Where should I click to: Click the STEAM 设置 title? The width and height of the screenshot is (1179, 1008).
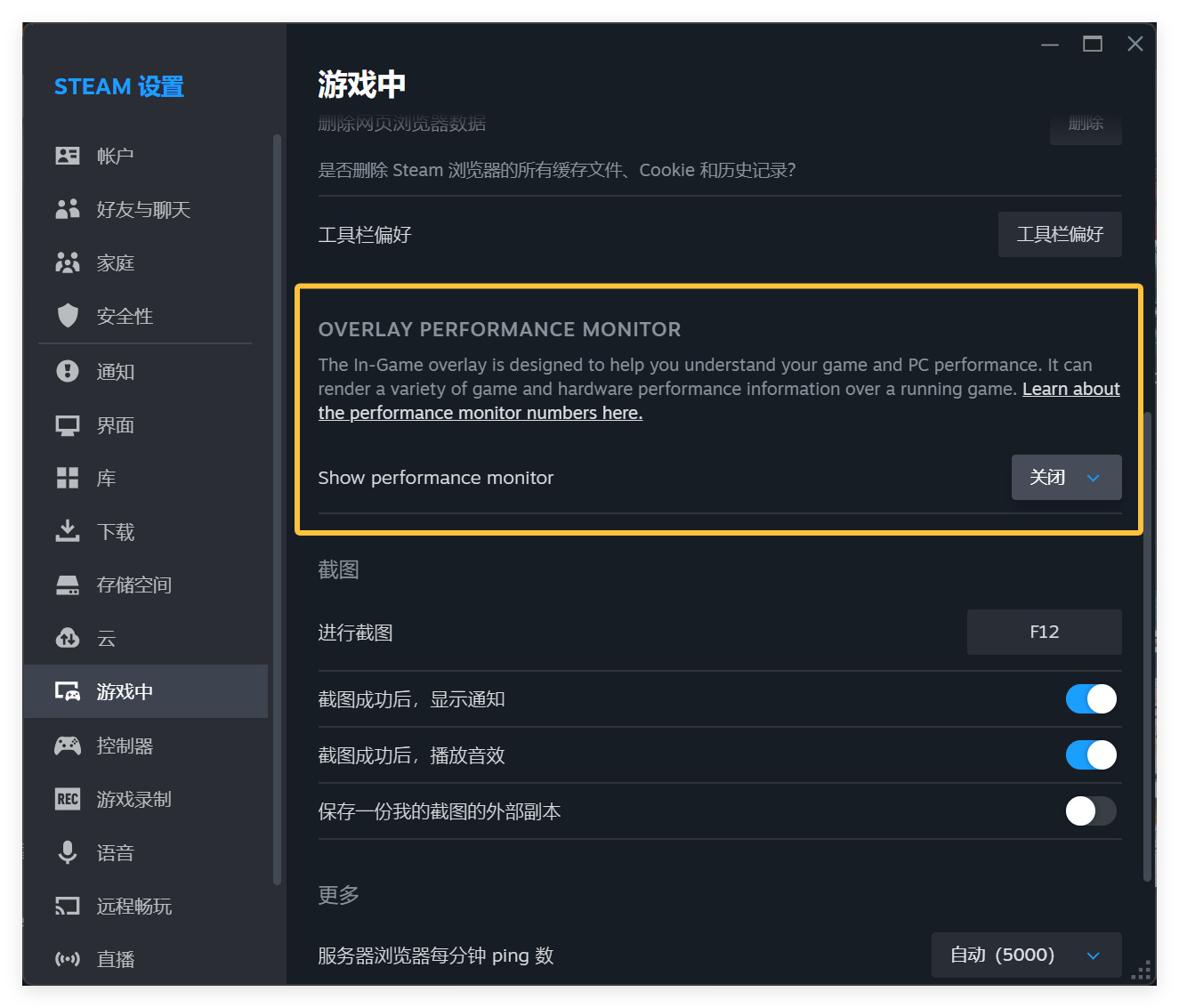[119, 86]
